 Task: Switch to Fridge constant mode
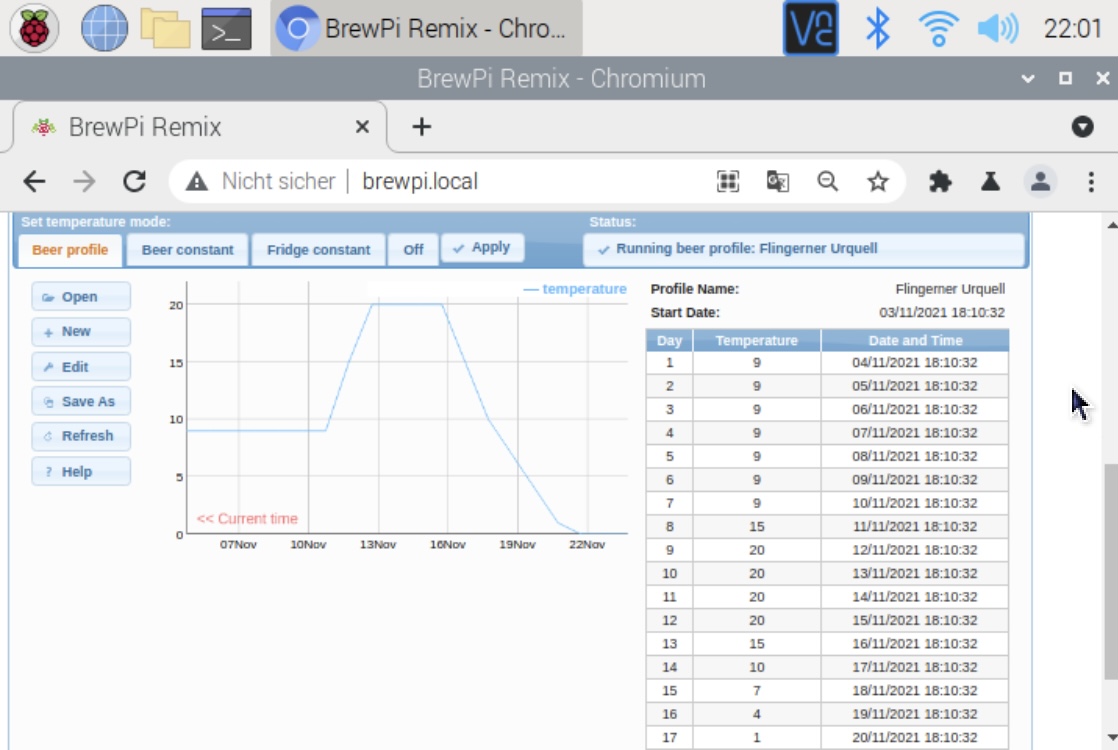pyautogui.click(x=318, y=250)
